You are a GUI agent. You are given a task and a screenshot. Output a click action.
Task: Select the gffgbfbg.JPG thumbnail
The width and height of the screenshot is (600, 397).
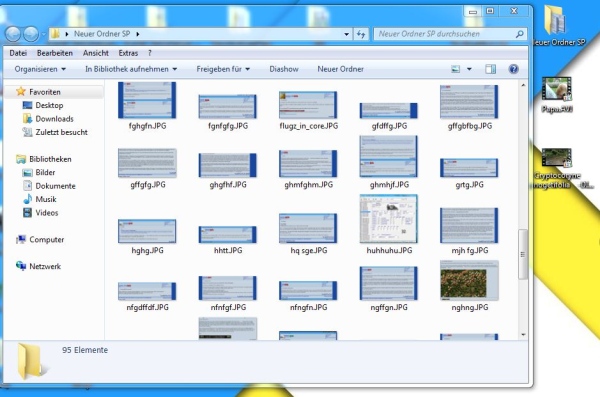point(469,102)
